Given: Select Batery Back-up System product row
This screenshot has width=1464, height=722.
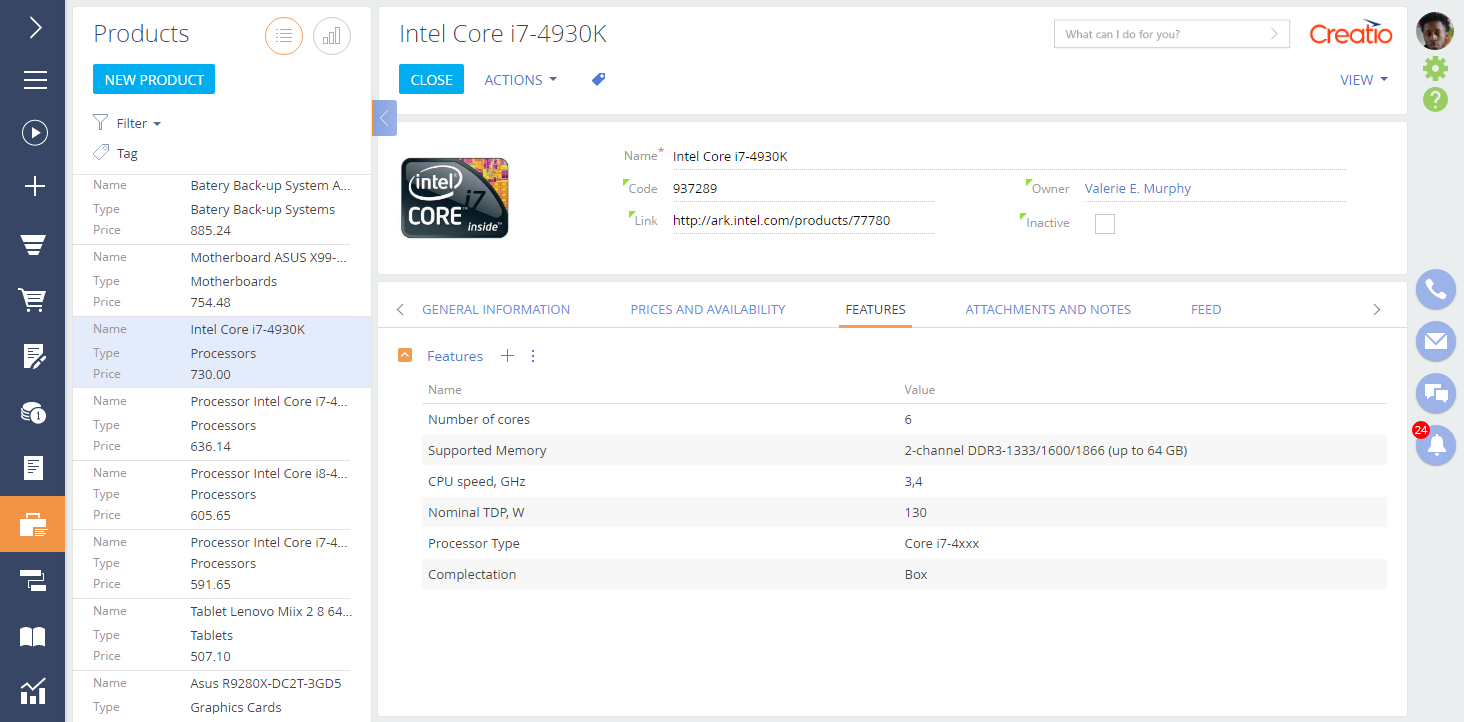Looking at the screenshot, I should [221, 208].
